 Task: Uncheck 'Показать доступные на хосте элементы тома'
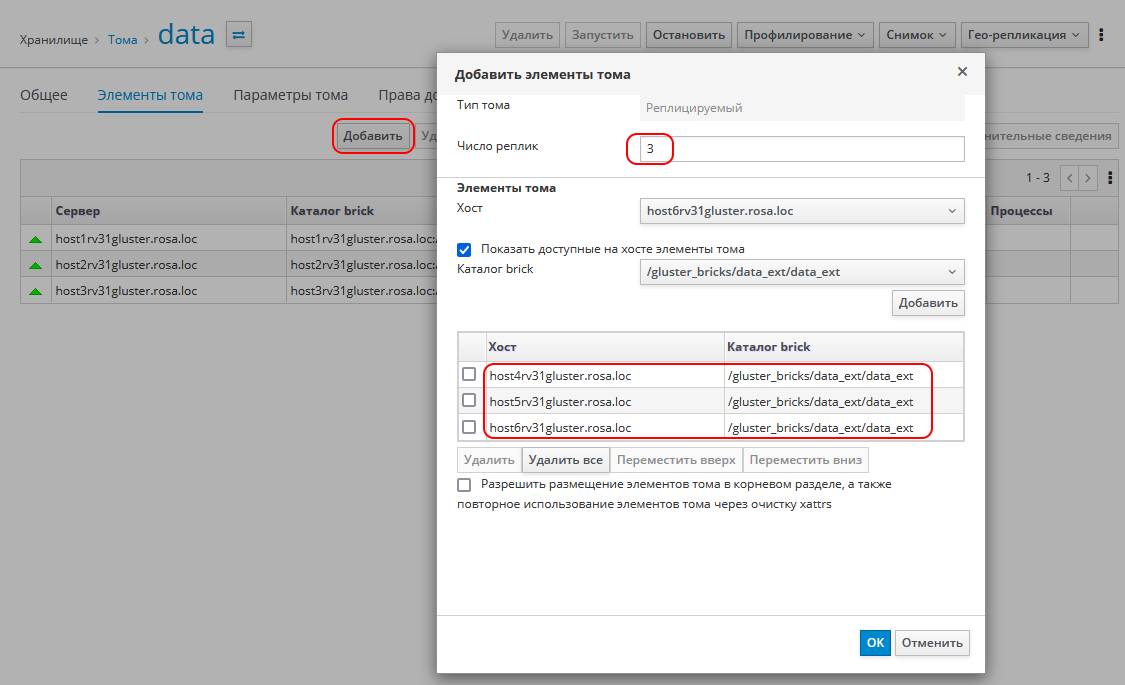(464, 249)
